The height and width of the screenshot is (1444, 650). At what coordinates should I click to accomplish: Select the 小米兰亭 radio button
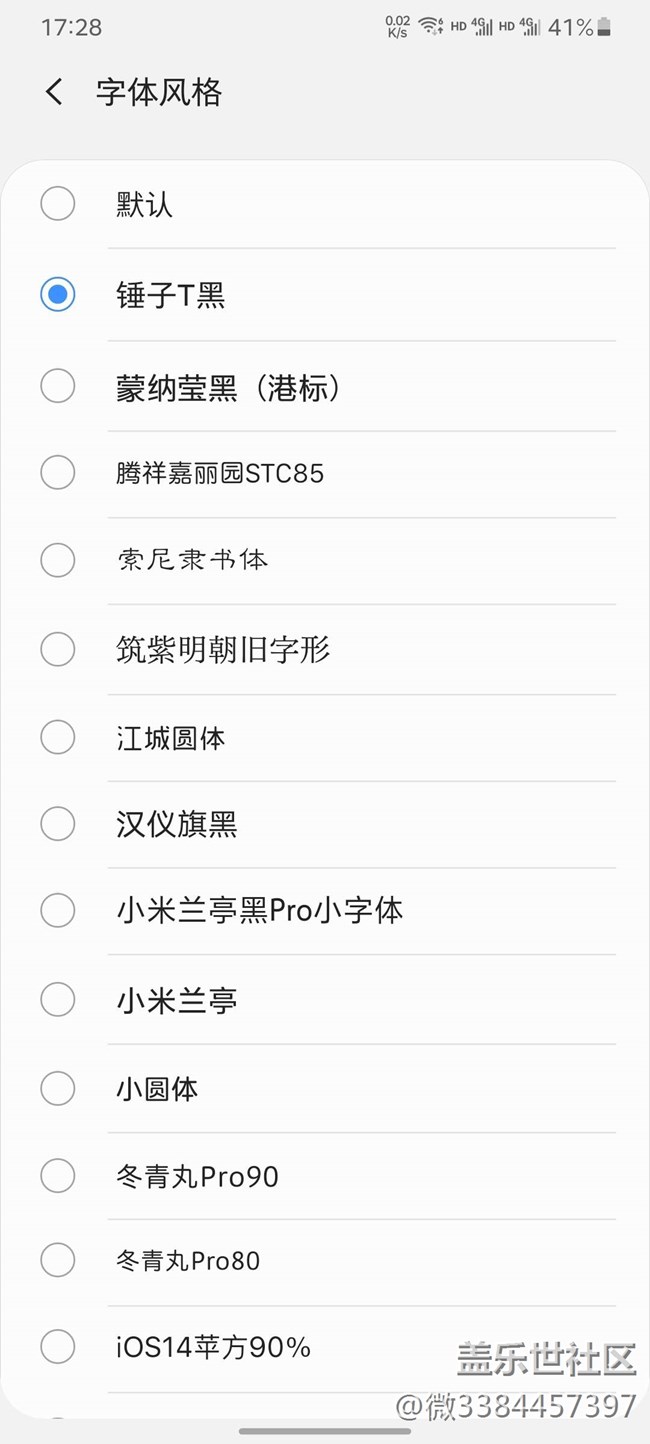57,999
